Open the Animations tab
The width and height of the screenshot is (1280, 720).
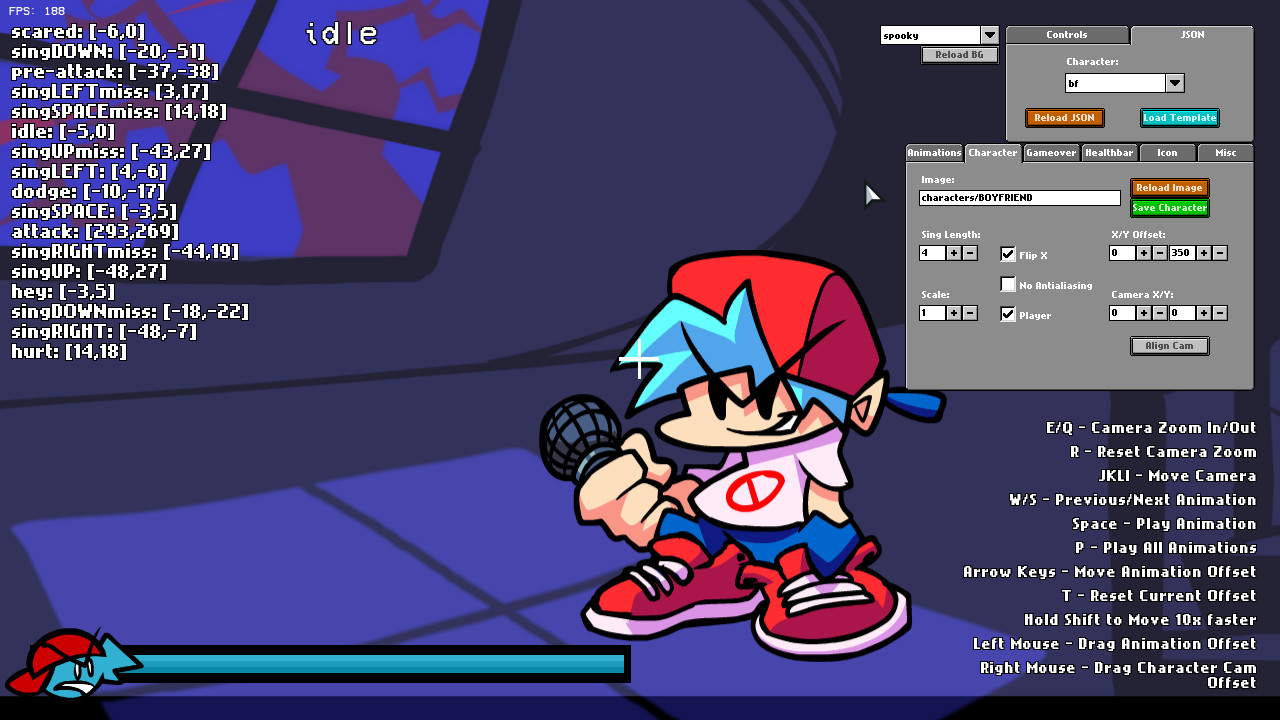pos(934,153)
